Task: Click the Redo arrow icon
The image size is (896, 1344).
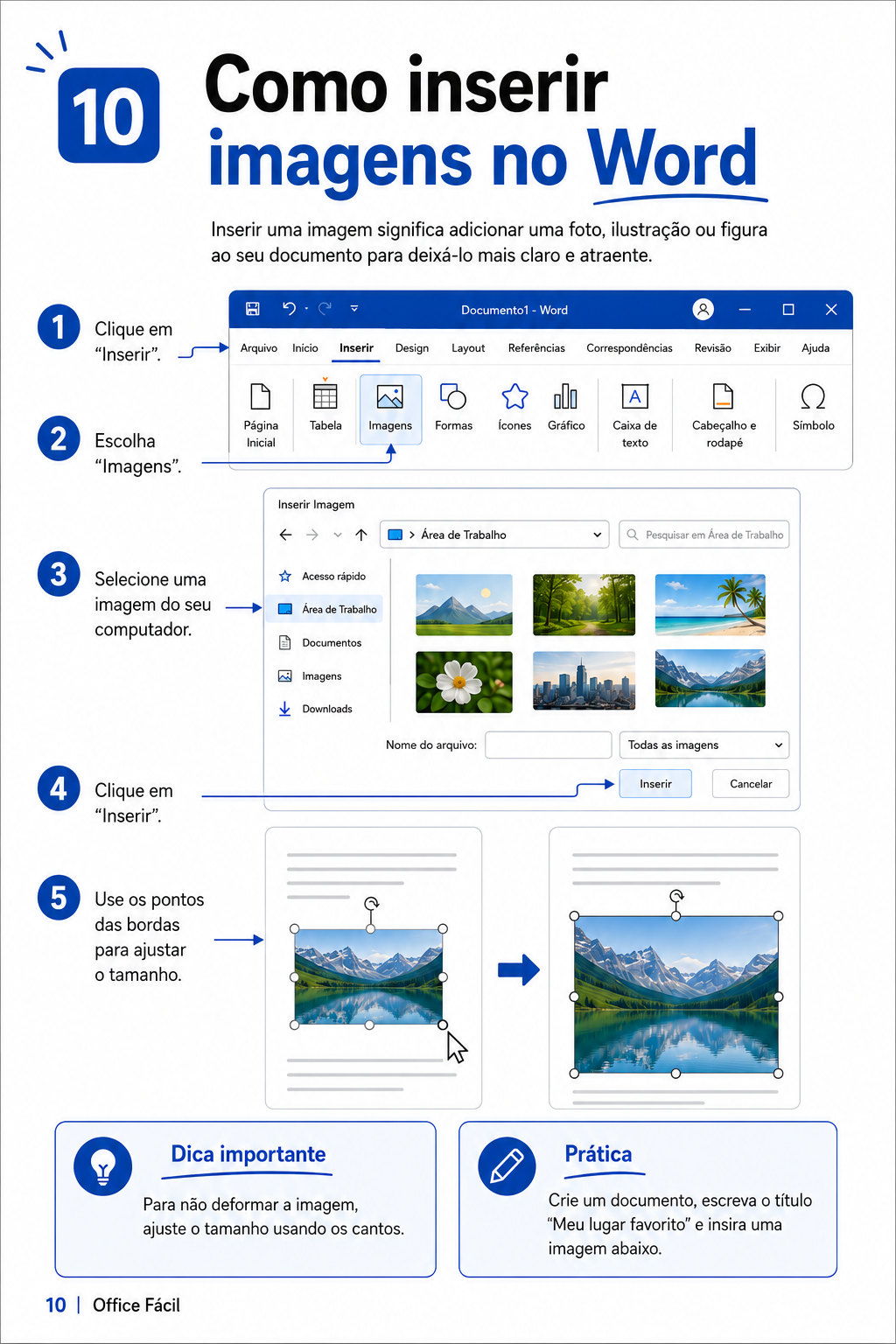Action: [325, 308]
